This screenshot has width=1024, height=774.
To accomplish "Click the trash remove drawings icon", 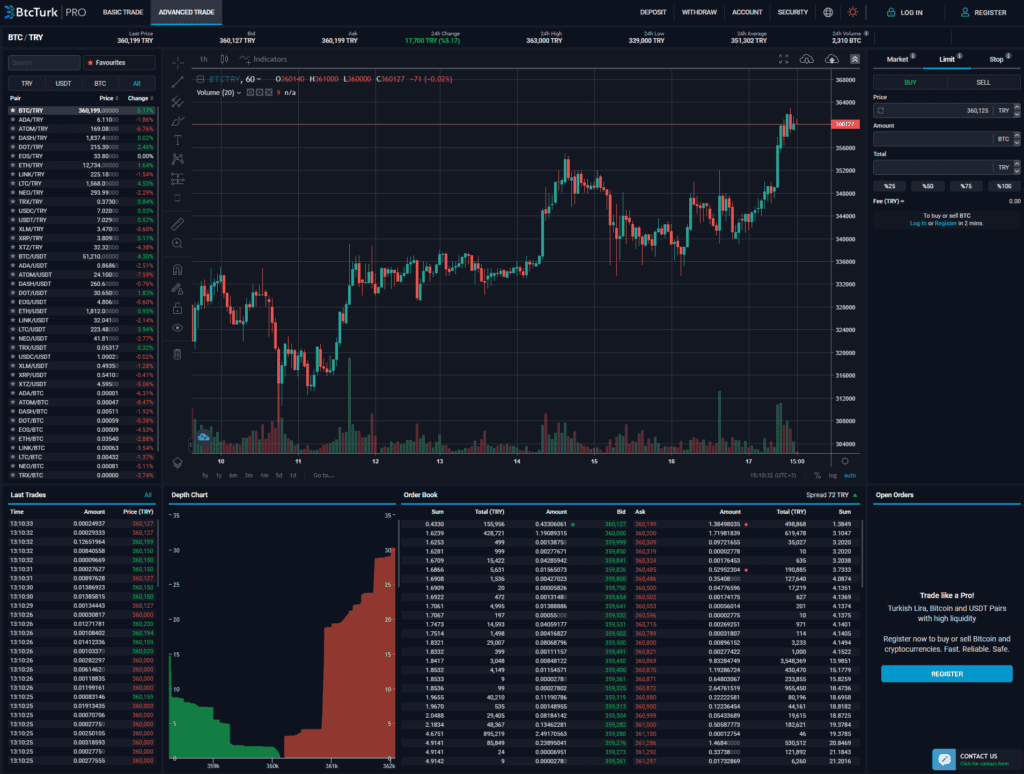I will [x=177, y=355].
